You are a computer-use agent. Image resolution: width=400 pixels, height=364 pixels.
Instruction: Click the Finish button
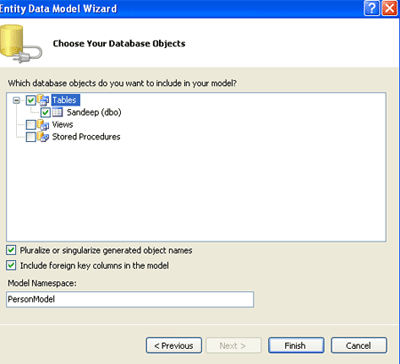296,345
